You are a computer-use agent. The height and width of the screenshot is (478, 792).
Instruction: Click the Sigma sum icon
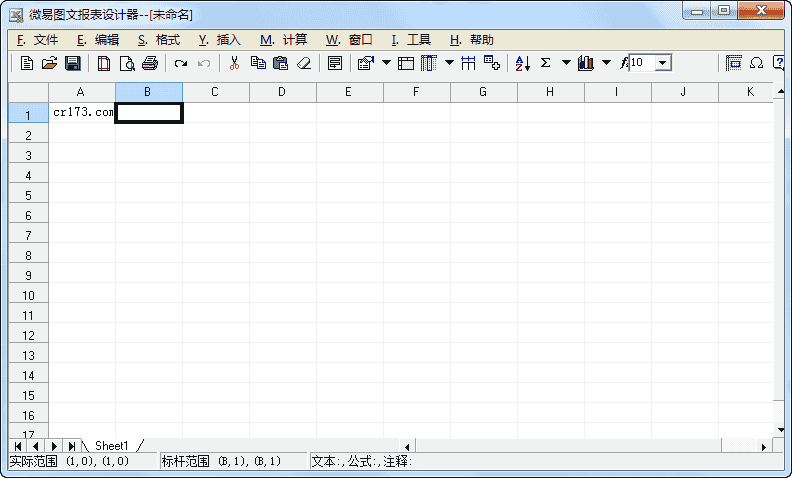[546, 63]
